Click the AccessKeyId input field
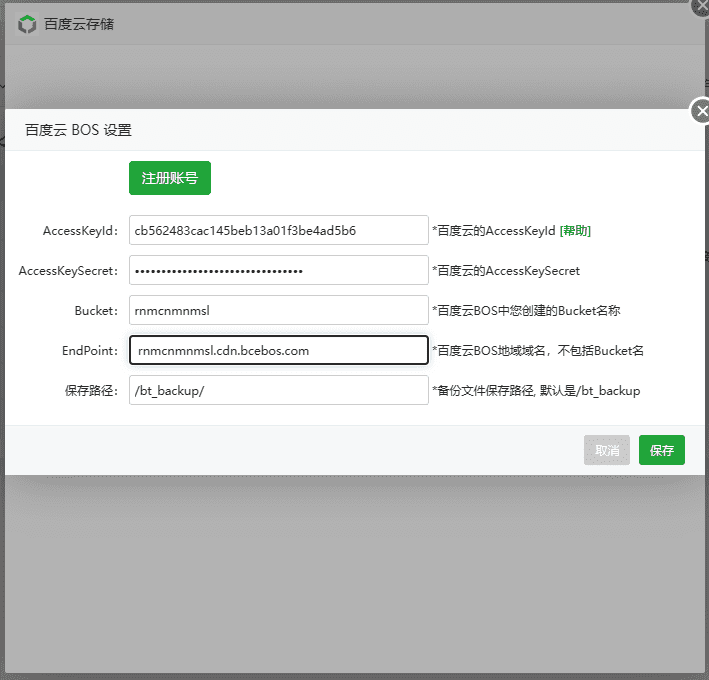Viewport: 709px width, 680px height. tap(279, 230)
